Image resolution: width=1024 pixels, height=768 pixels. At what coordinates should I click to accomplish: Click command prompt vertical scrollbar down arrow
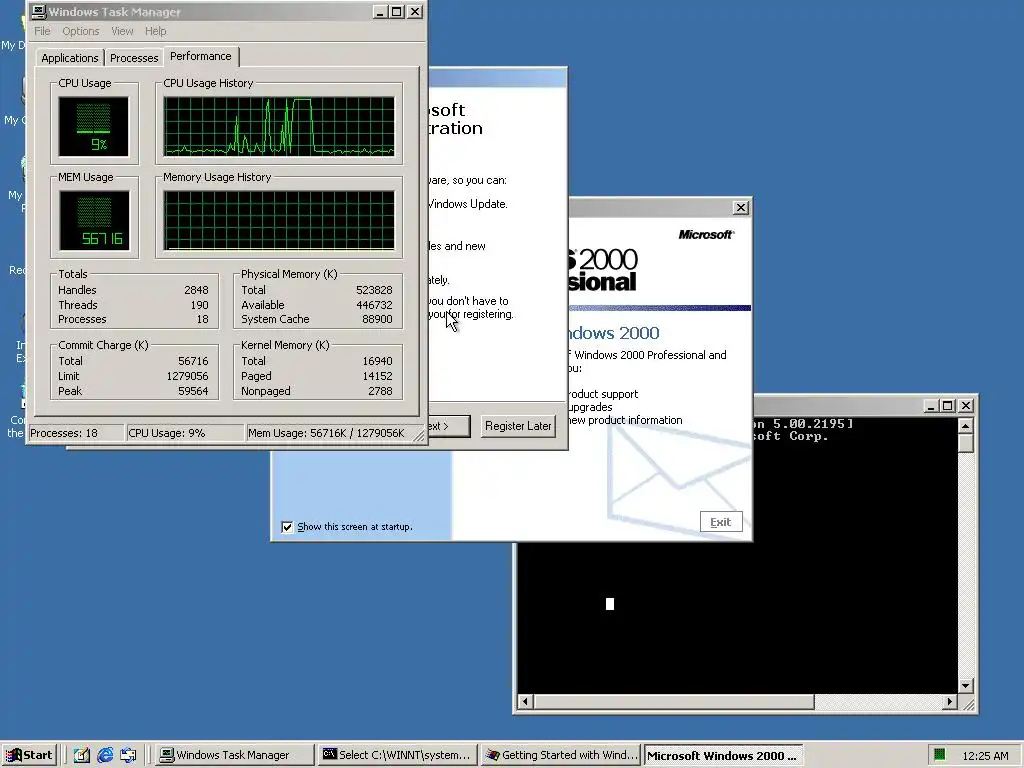(x=965, y=686)
